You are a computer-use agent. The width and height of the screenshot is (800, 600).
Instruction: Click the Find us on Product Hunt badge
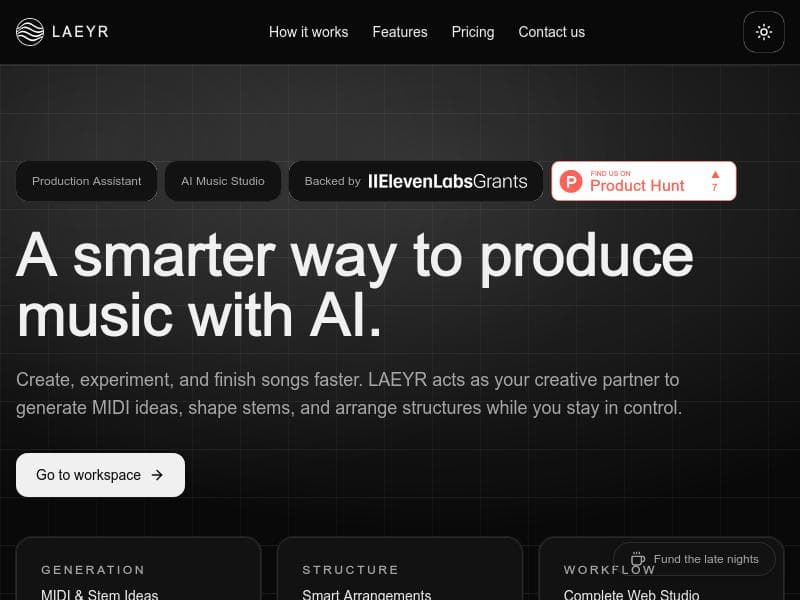[x=643, y=181]
